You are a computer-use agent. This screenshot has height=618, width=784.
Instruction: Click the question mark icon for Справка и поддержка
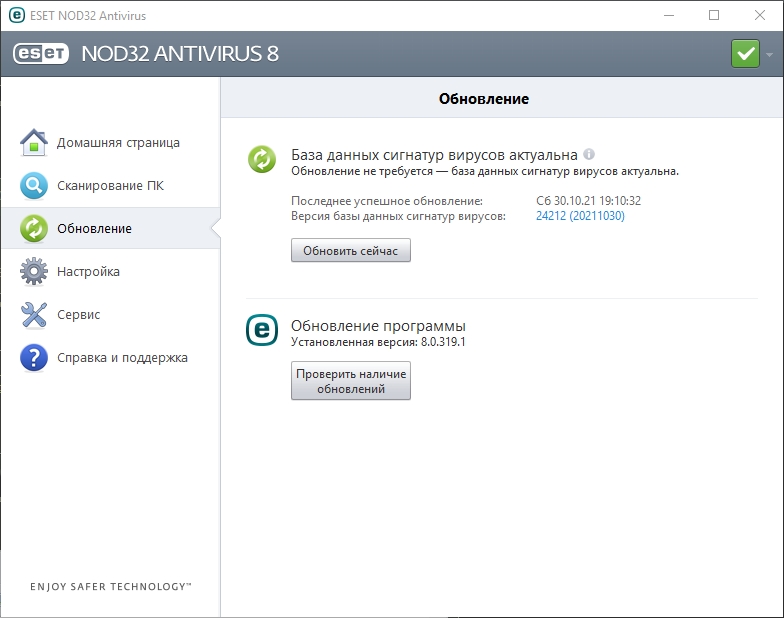click(34, 358)
